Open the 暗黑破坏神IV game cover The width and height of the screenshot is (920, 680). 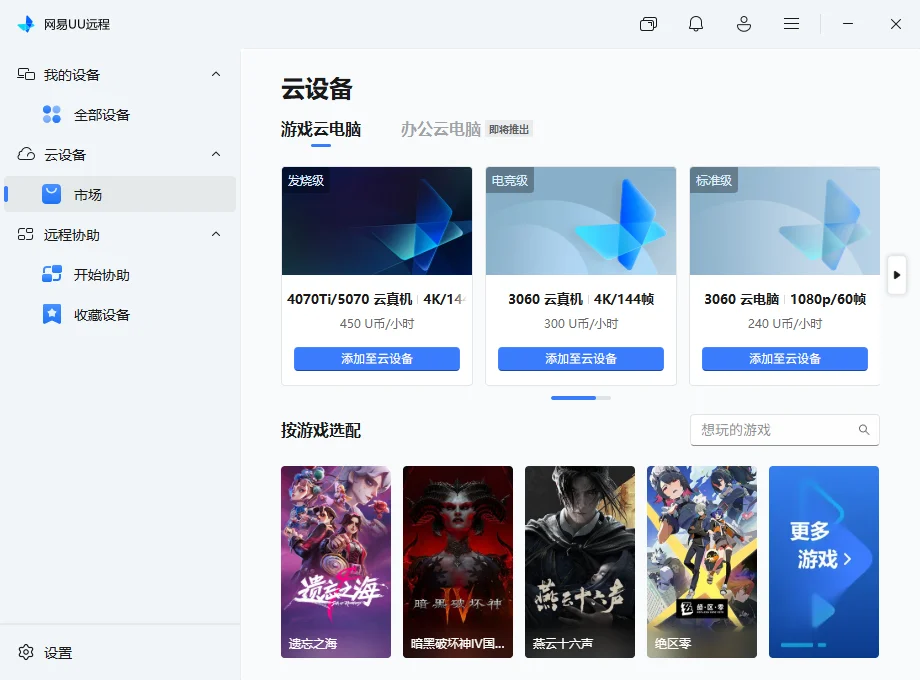tap(458, 561)
